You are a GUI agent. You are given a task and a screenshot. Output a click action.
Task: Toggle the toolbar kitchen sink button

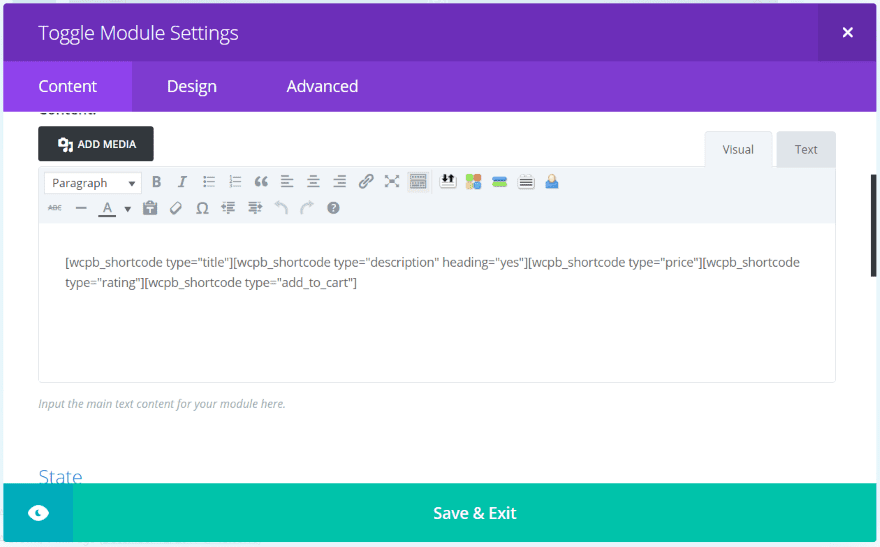(x=418, y=182)
